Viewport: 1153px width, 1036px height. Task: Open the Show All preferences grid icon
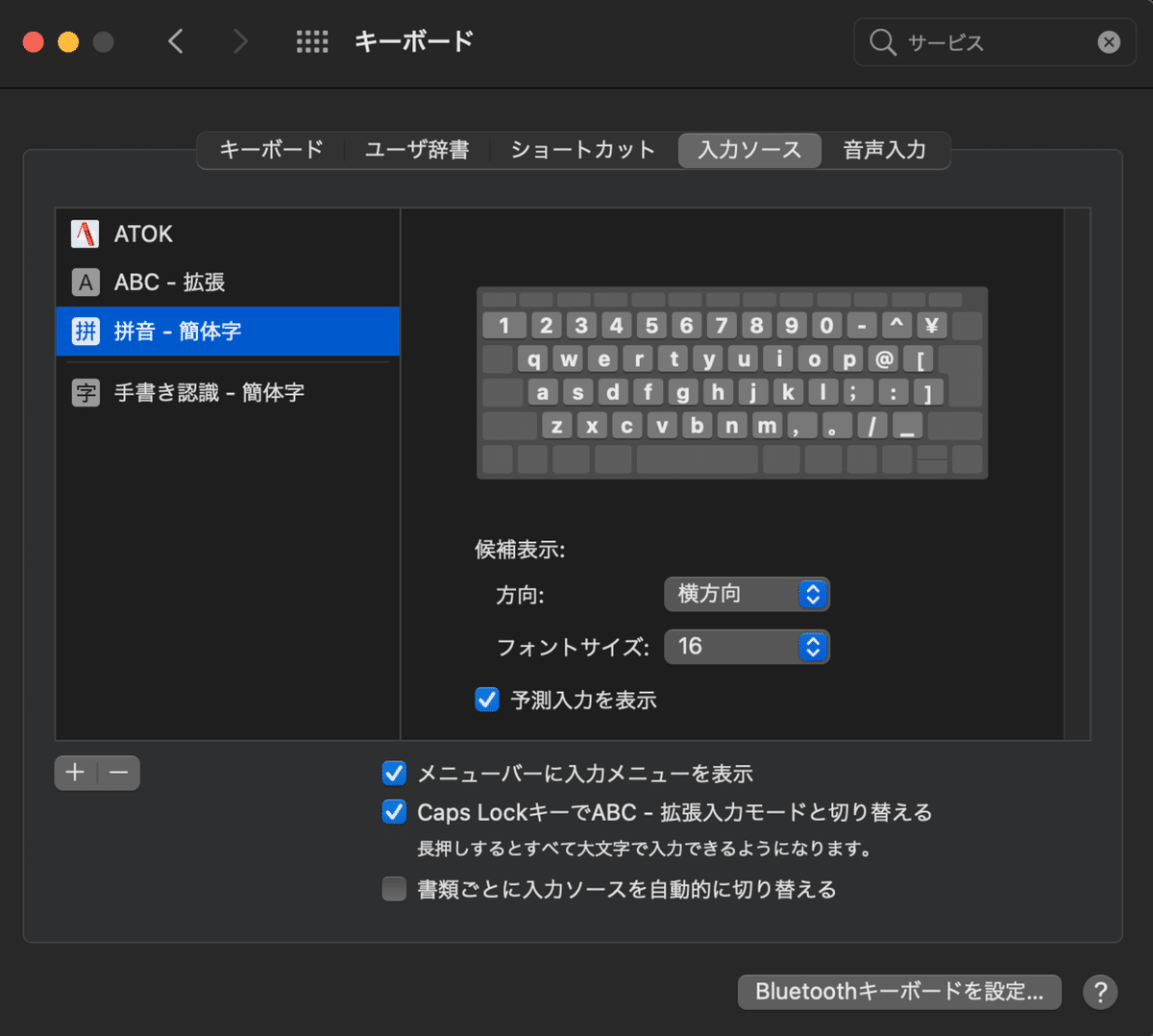click(312, 41)
